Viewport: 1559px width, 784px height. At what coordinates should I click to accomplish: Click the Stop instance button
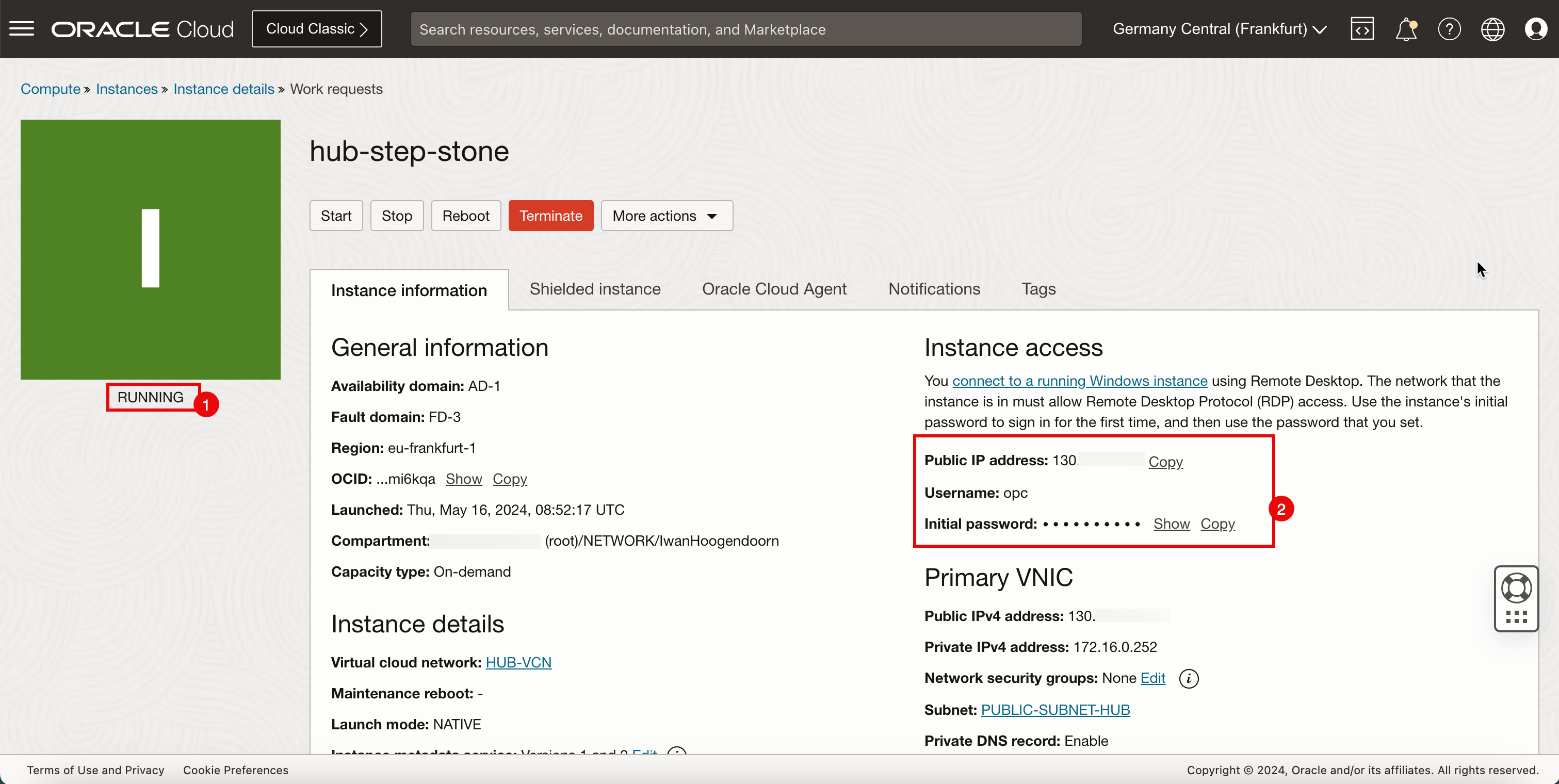coord(397,215)
